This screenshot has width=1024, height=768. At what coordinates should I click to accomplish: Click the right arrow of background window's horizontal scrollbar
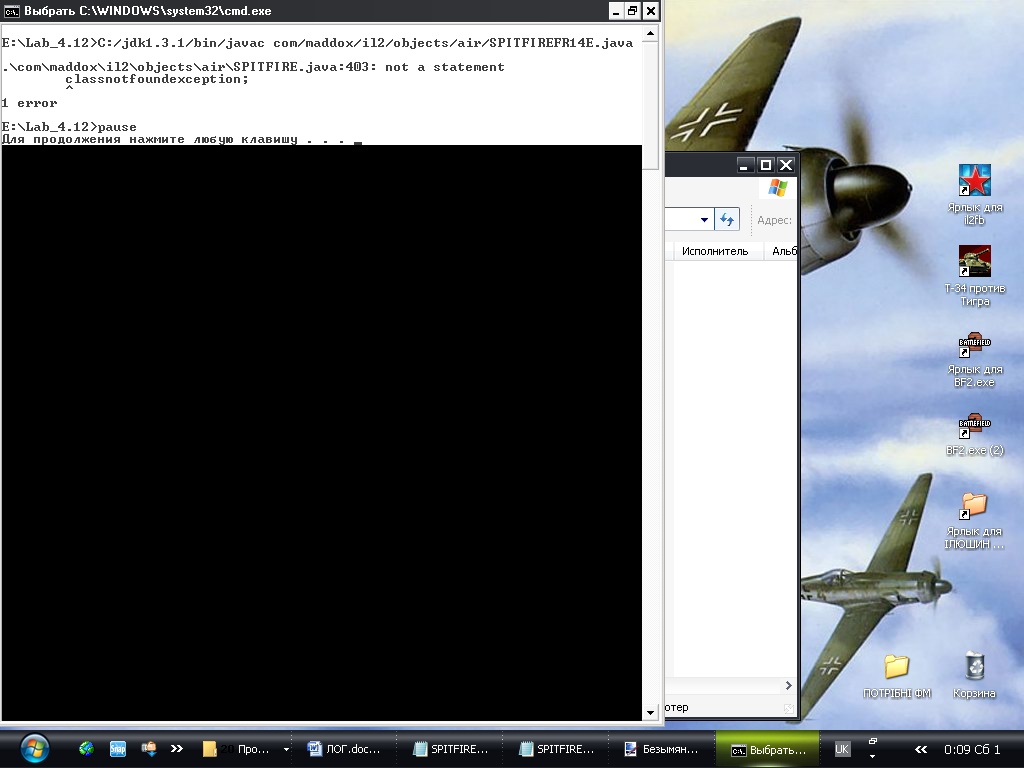click(x=788, y=685)
